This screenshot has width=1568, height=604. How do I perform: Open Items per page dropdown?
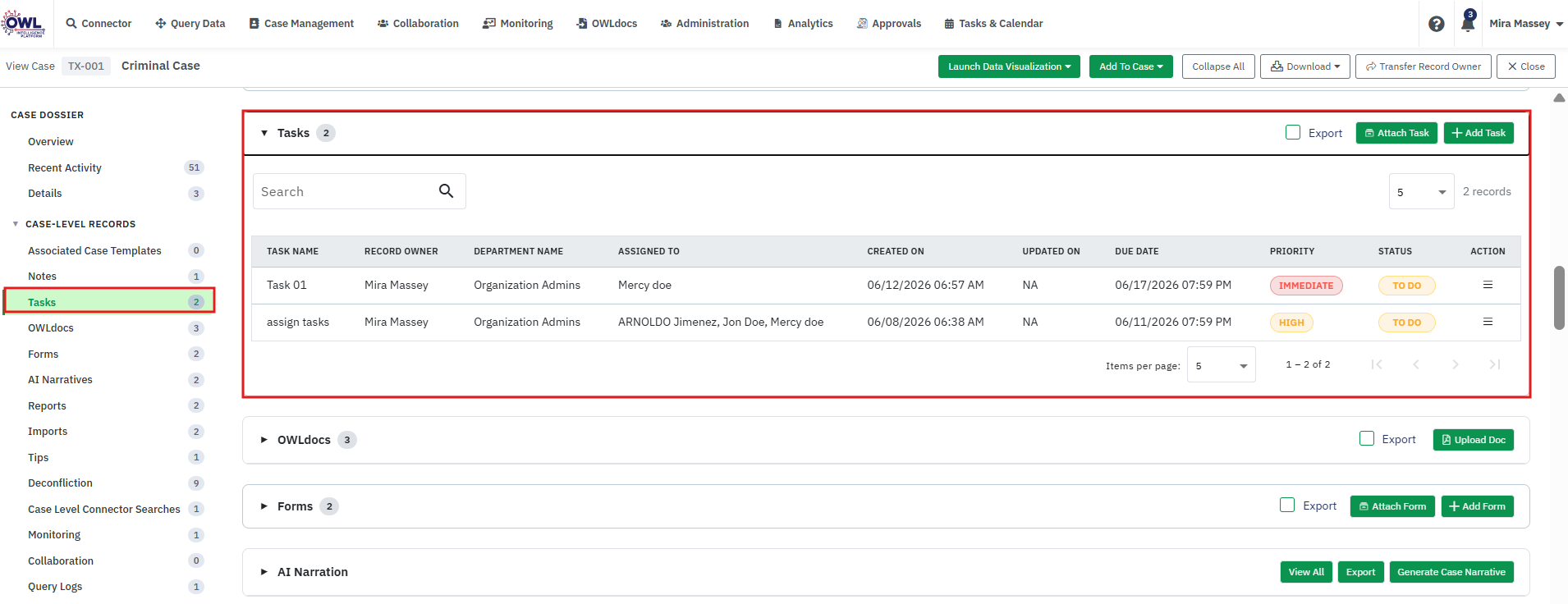pyautogui.click(x=1221, y=365)
